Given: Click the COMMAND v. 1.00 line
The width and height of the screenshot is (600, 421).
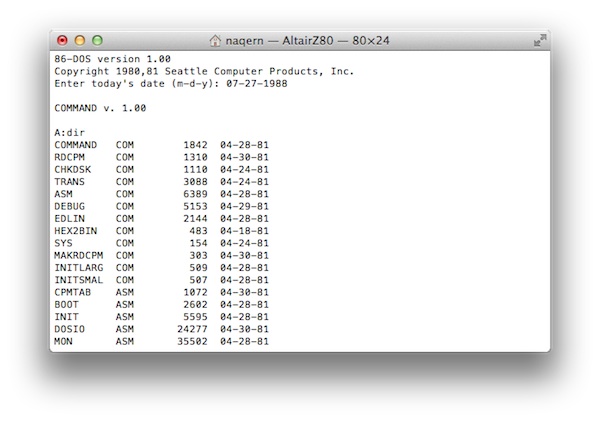Looking at the screenshot, I should click(x=99, y=108).
